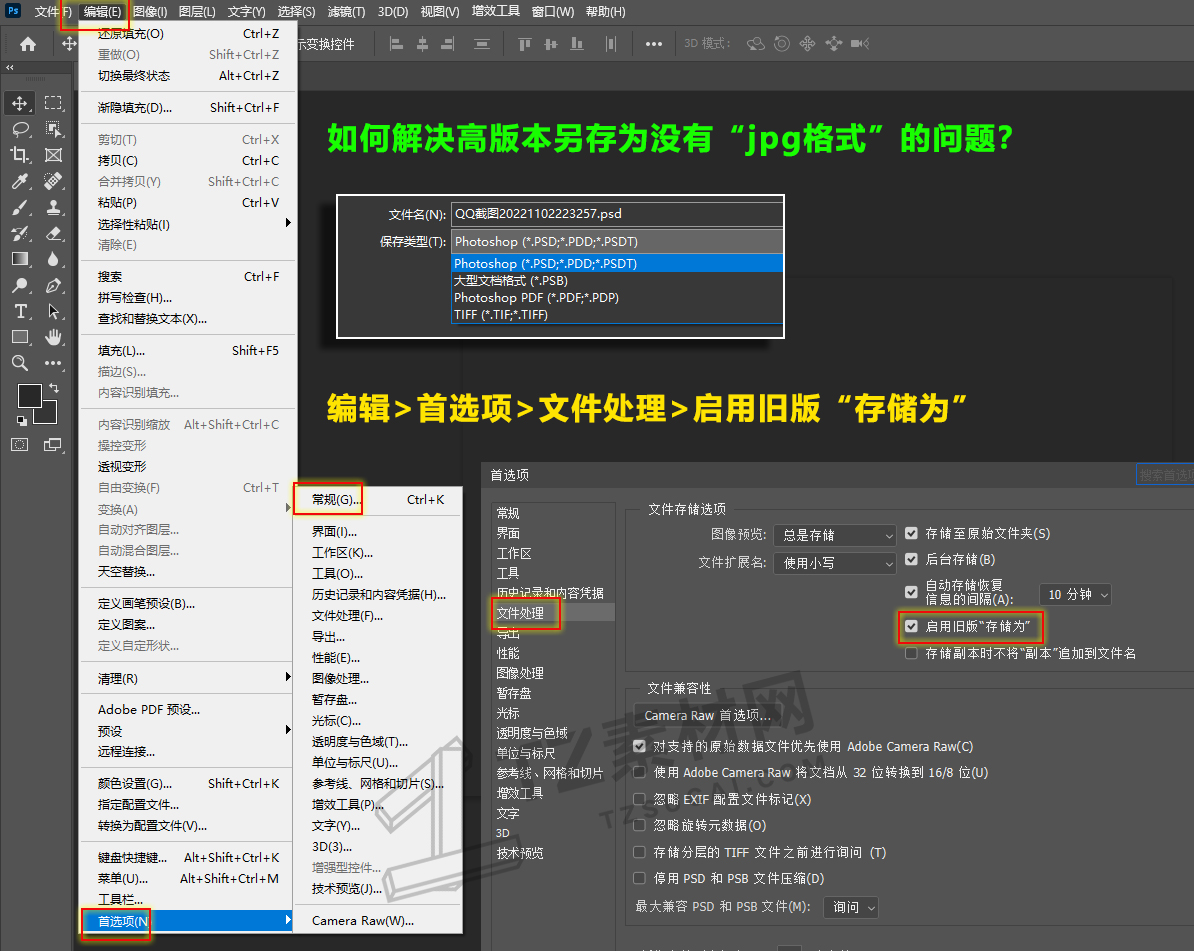Select the Rectangular Marquee tool
The image size is (1194, 951).
[x=53, y=103]
